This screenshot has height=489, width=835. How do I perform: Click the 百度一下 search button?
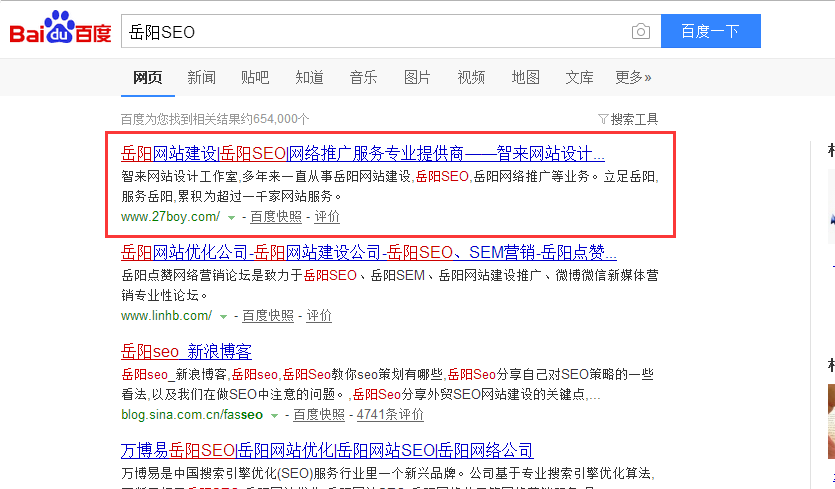click(x=710, y=31)
